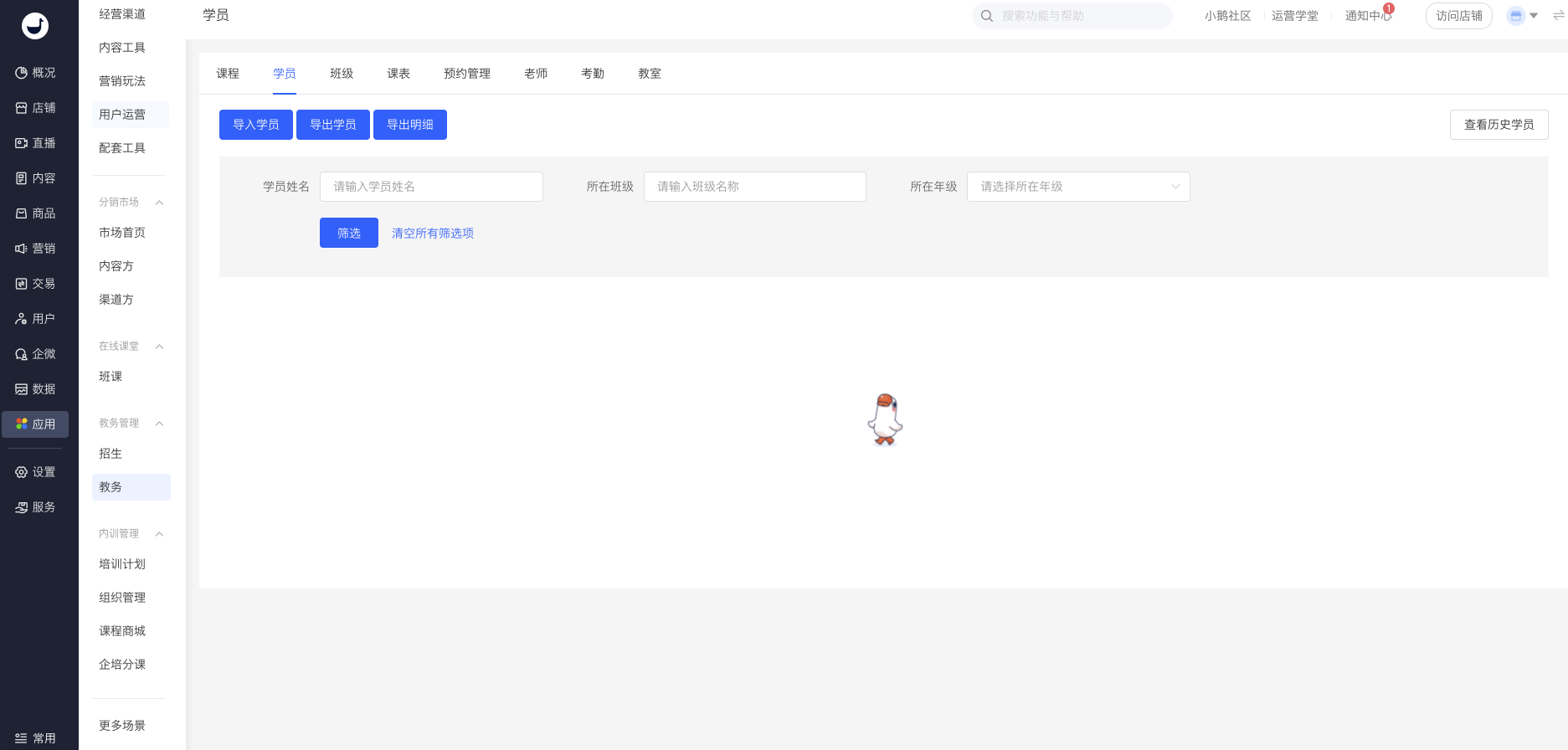This screenshot has height=750, width=1568.
Task: Click the 导入学员 import button
Action: [x=256, y=125]
